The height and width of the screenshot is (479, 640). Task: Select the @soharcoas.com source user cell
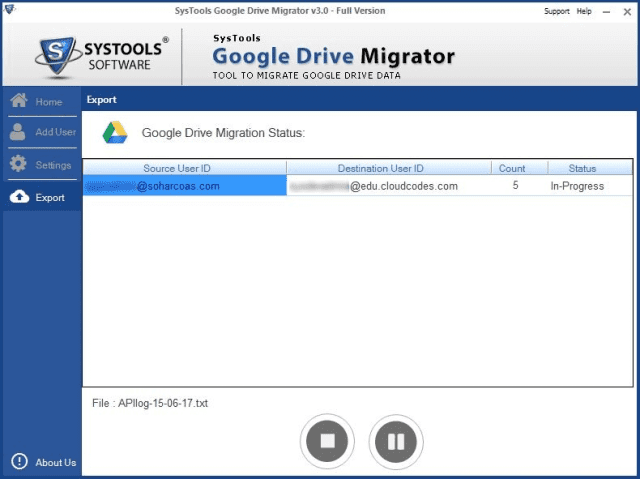click(x=185, y=186)
